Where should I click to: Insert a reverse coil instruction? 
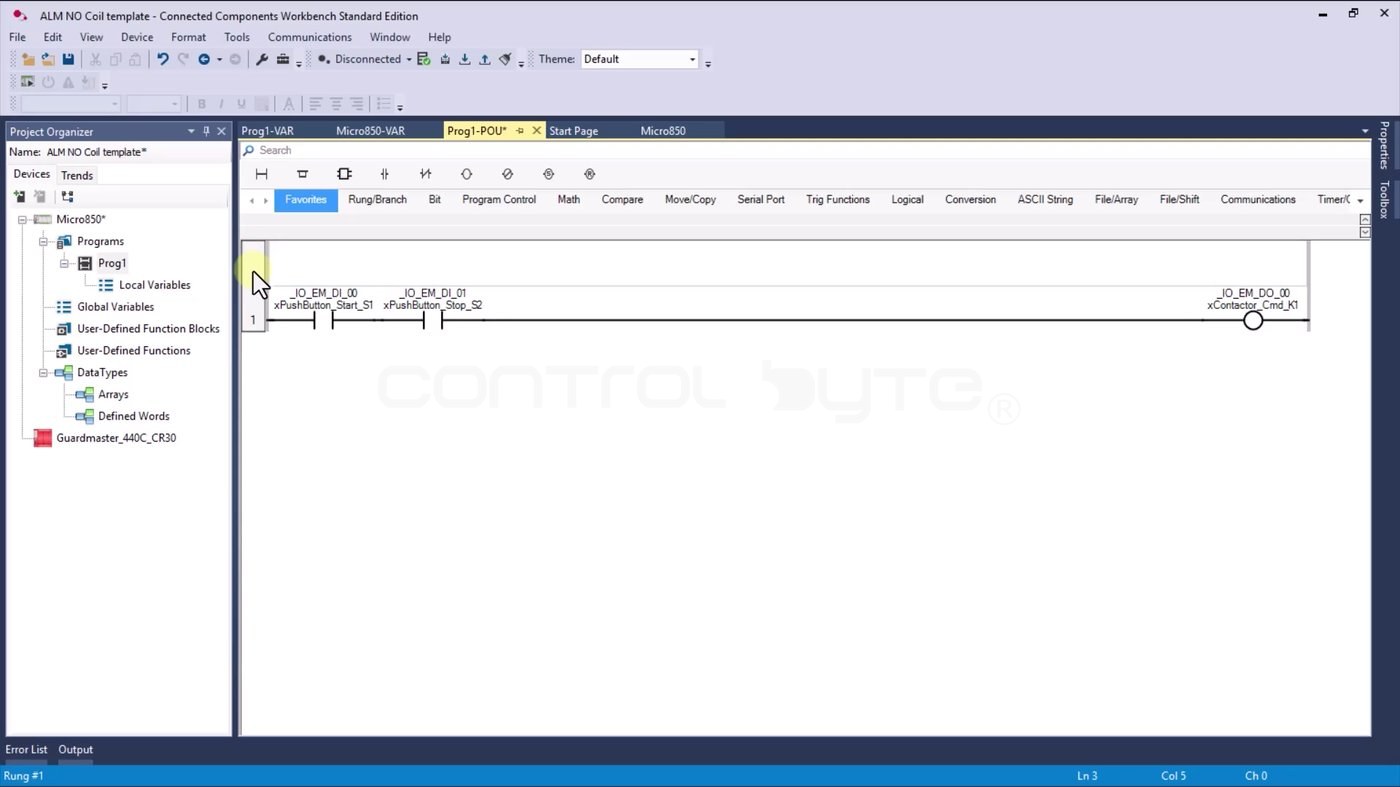(507, 174)
